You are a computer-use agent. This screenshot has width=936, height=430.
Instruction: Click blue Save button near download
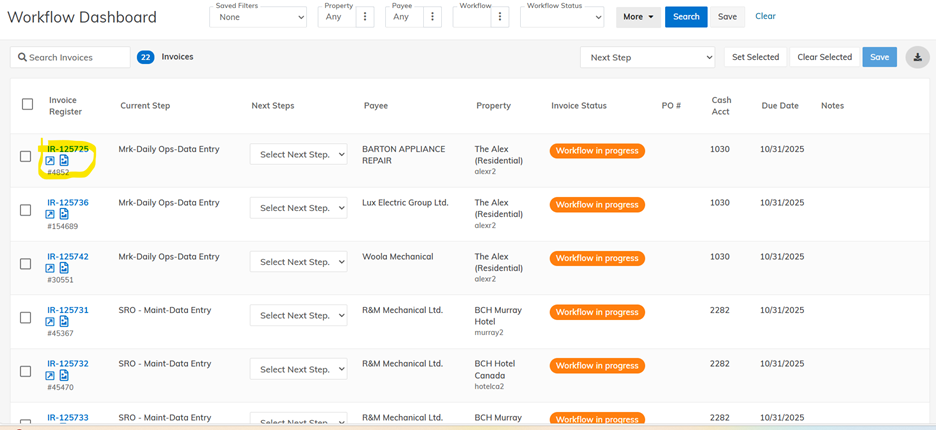click(879, 57)
